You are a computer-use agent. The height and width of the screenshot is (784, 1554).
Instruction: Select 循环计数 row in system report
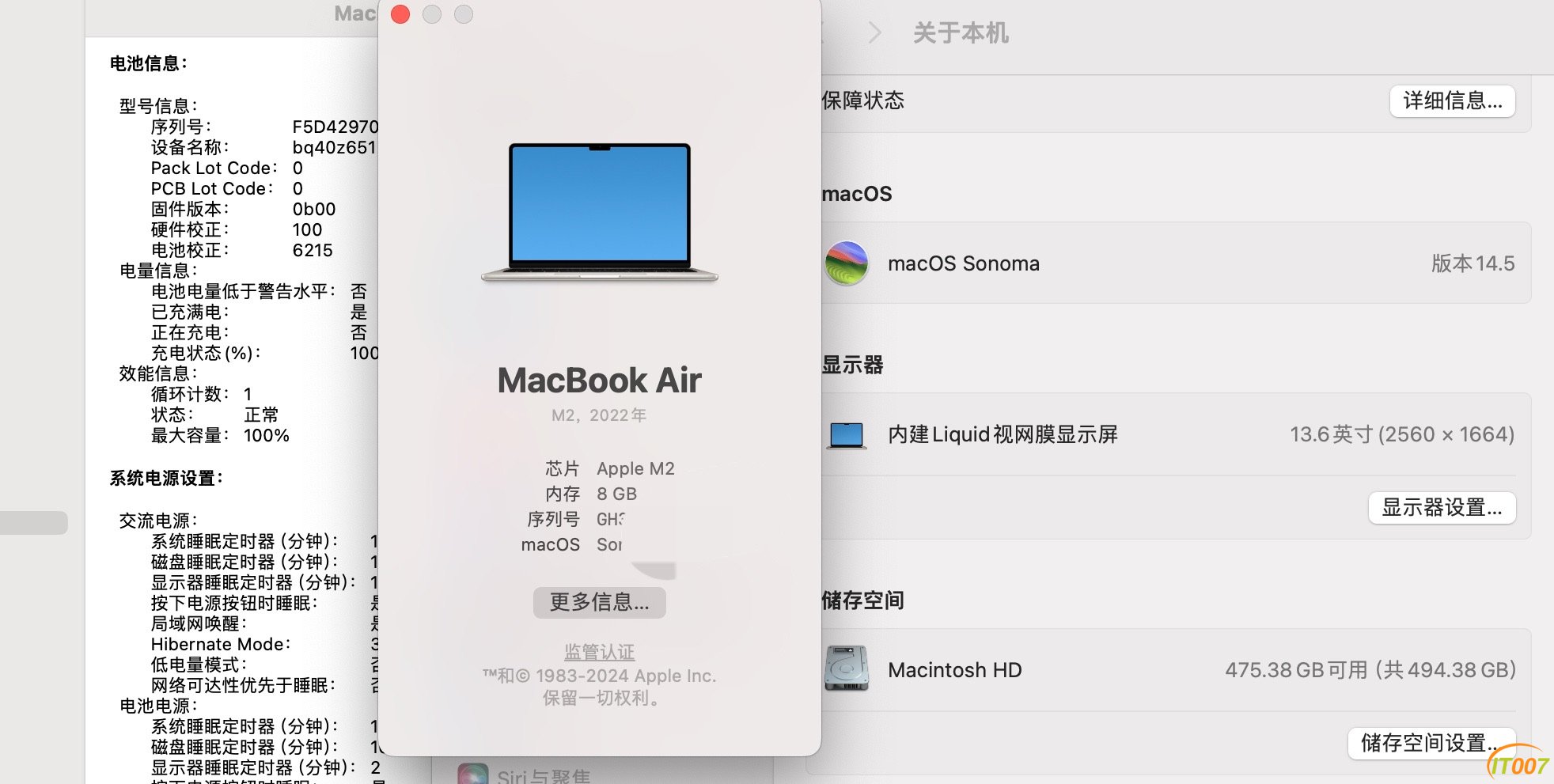pyautogui.click(x=202, y=394)
